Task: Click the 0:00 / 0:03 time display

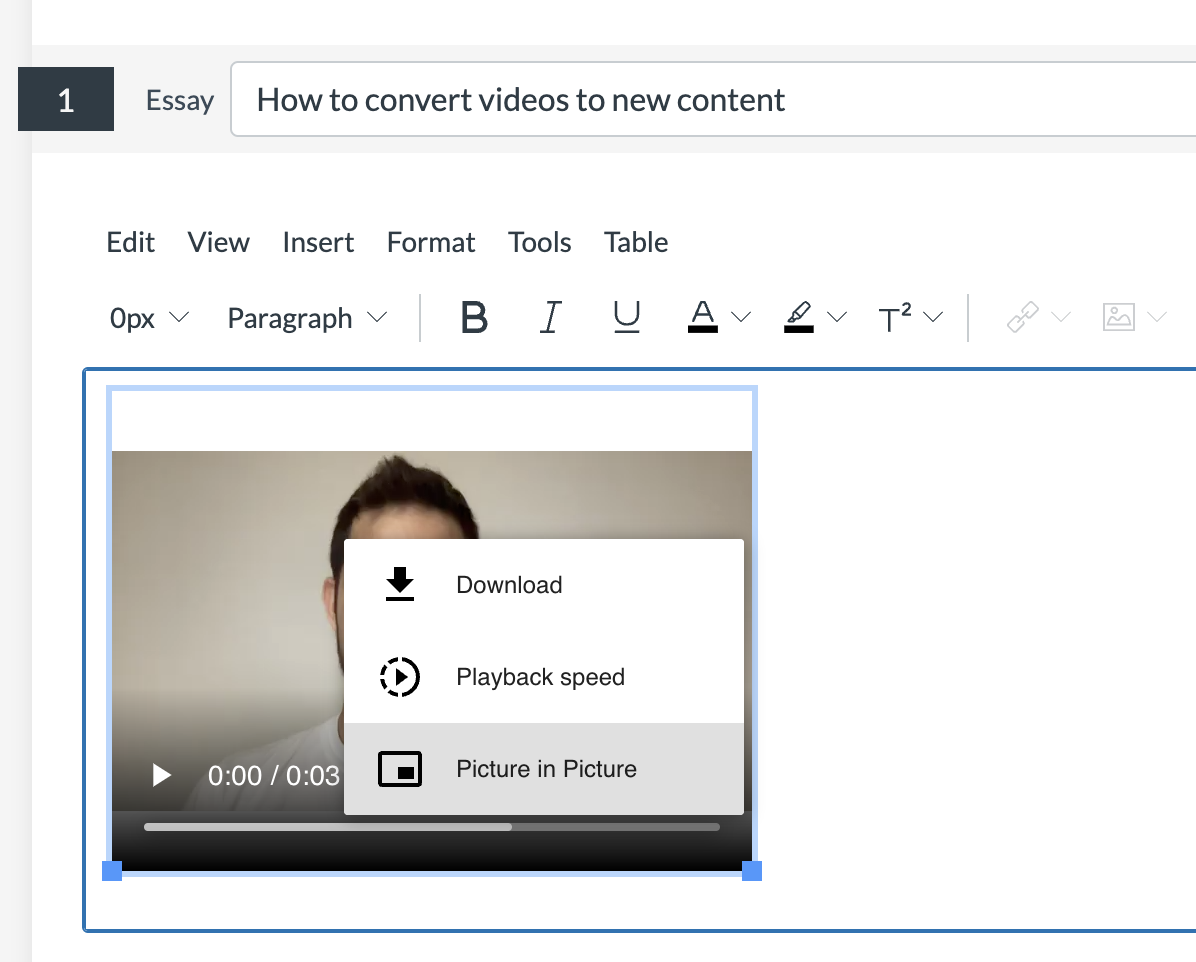Action: pos(274,776)
